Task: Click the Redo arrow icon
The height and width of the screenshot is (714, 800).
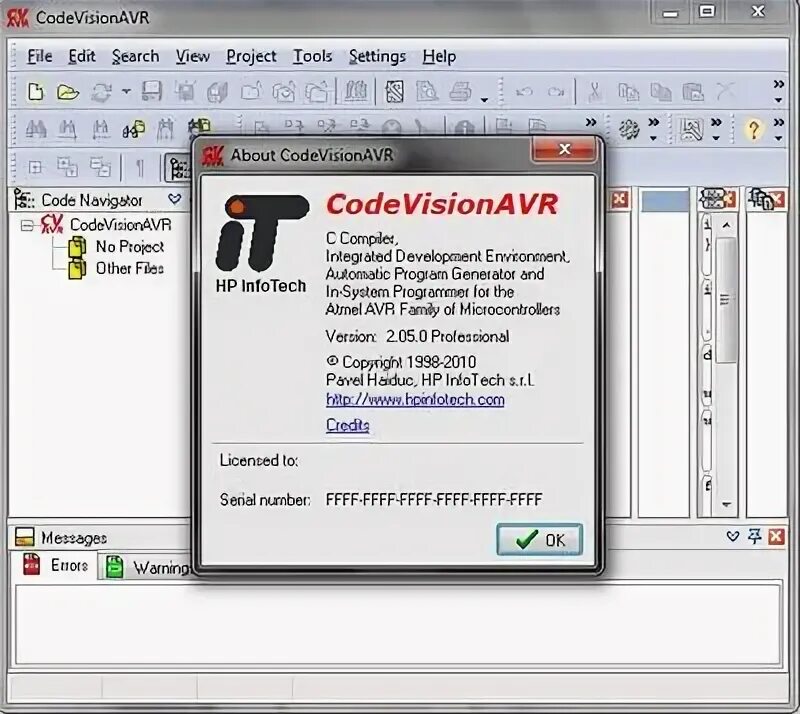Action: (x=556, y=92)
